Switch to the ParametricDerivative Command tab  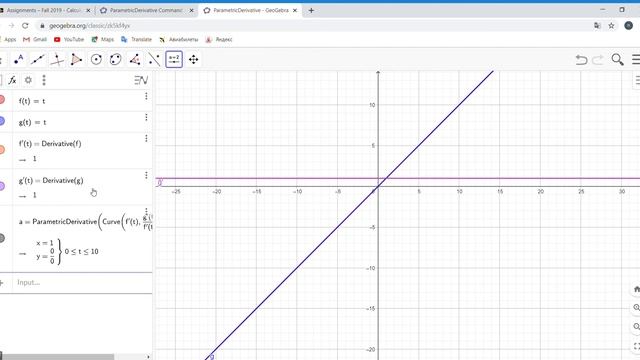pyautogui.click(x=146, y=10)
